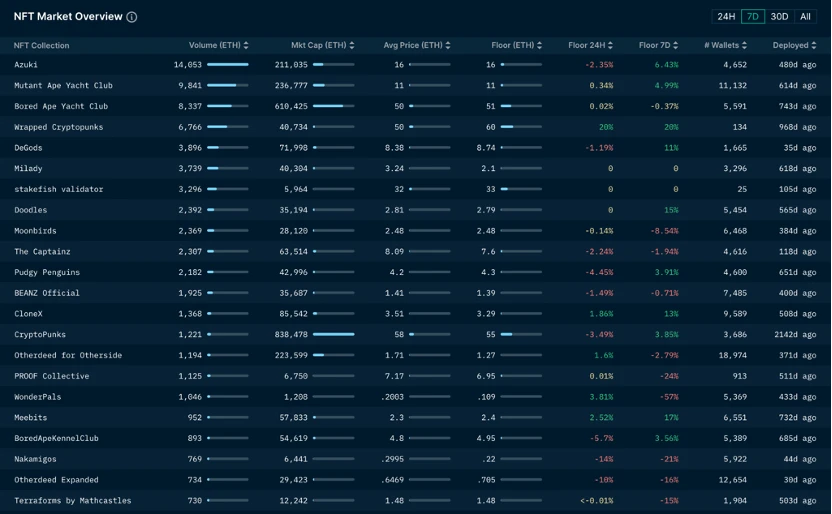Sort by # Wallets column arrows
The image size is (832, 514).
[x=744, y=46]
